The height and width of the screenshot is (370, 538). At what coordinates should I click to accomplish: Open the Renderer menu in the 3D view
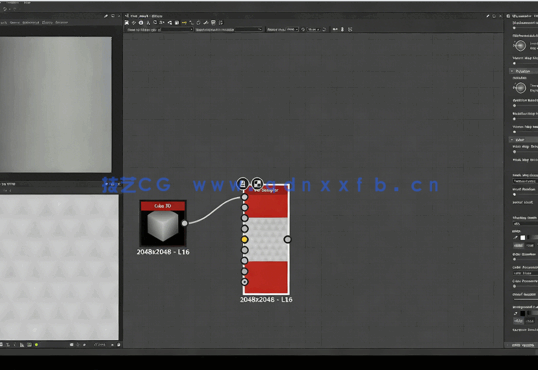coord(61,22)
